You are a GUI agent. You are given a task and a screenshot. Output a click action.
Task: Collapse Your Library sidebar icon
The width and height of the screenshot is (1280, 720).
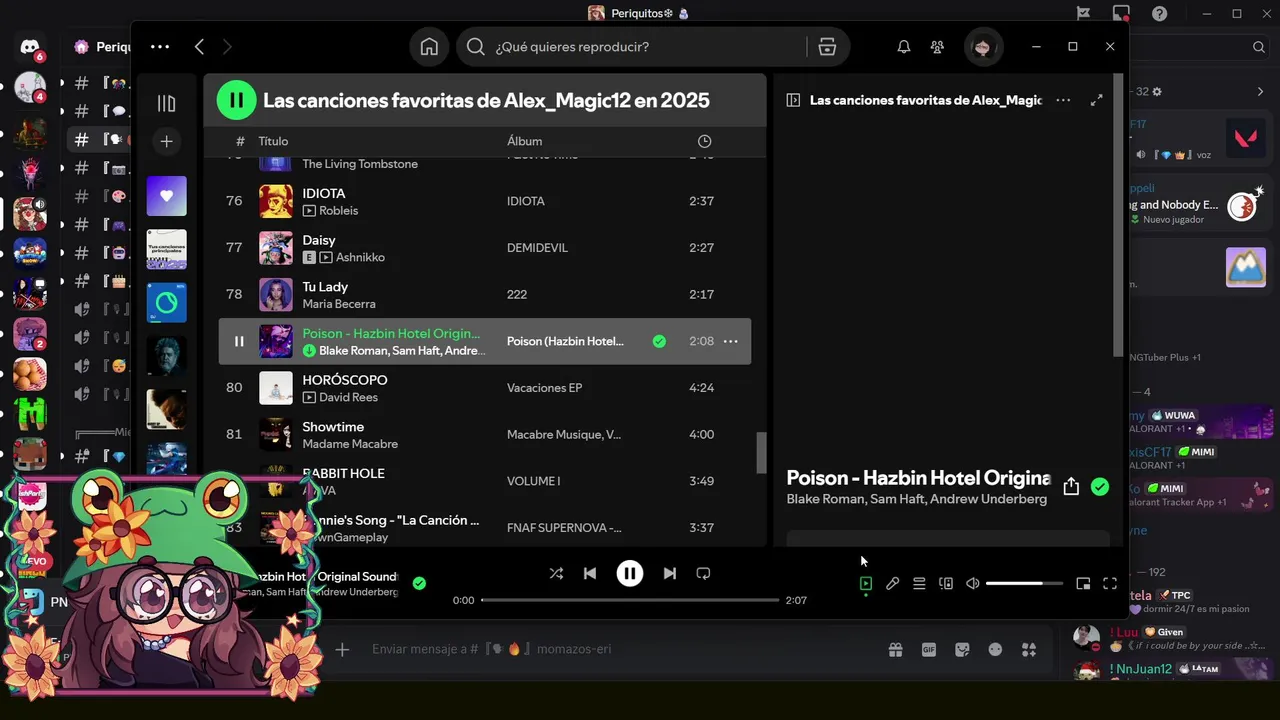tap(167, 104)
